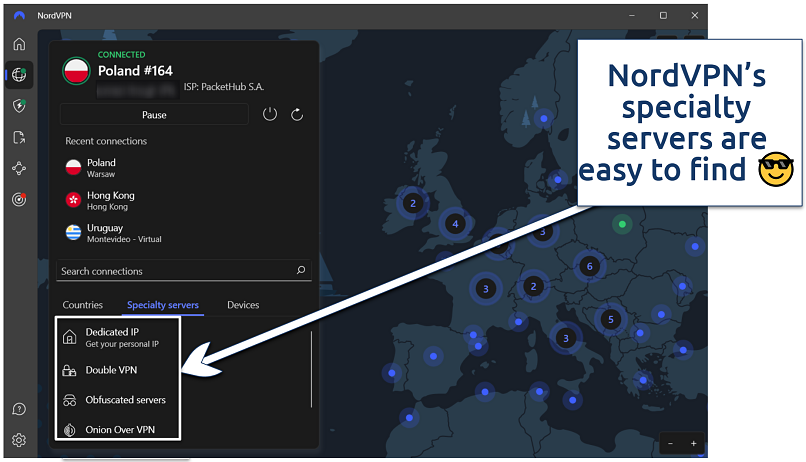Pause the VPN connection
Viewport: 806px width, 462px height.
154,115
